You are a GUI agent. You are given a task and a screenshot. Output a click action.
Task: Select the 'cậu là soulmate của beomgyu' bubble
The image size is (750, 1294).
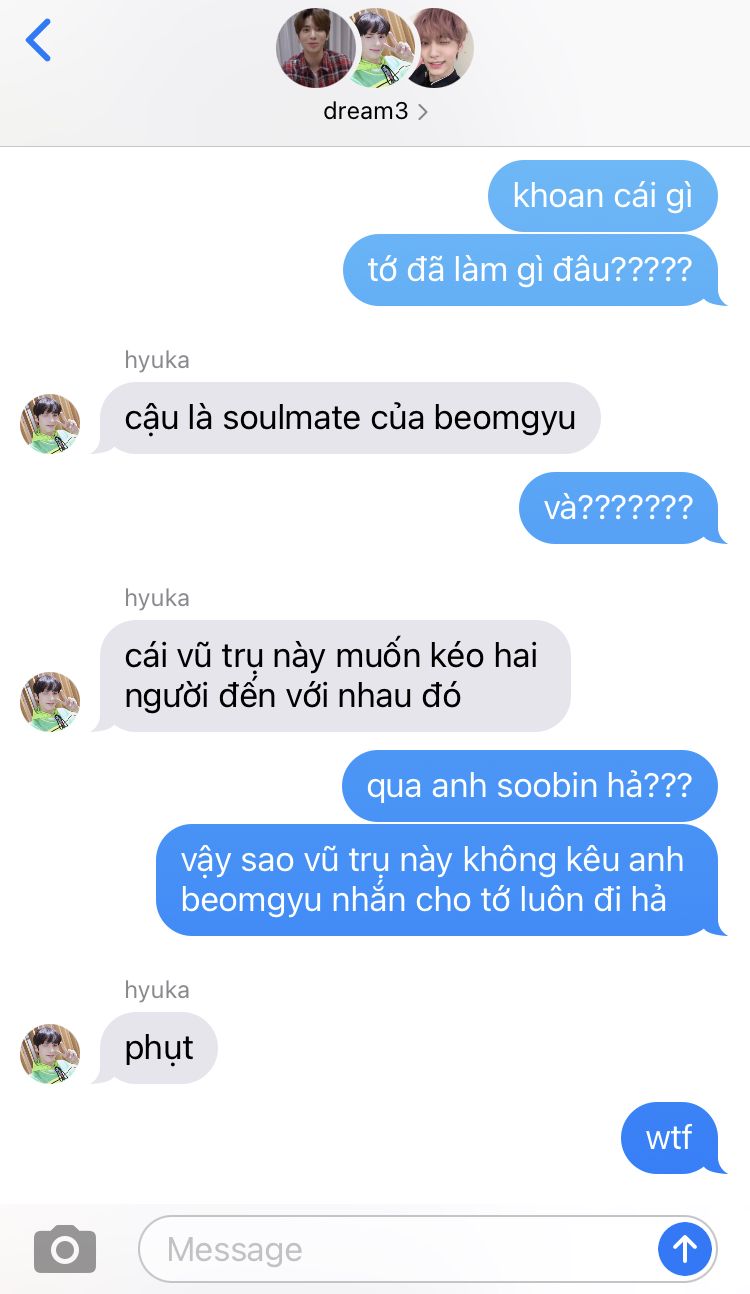pos(348,418)
